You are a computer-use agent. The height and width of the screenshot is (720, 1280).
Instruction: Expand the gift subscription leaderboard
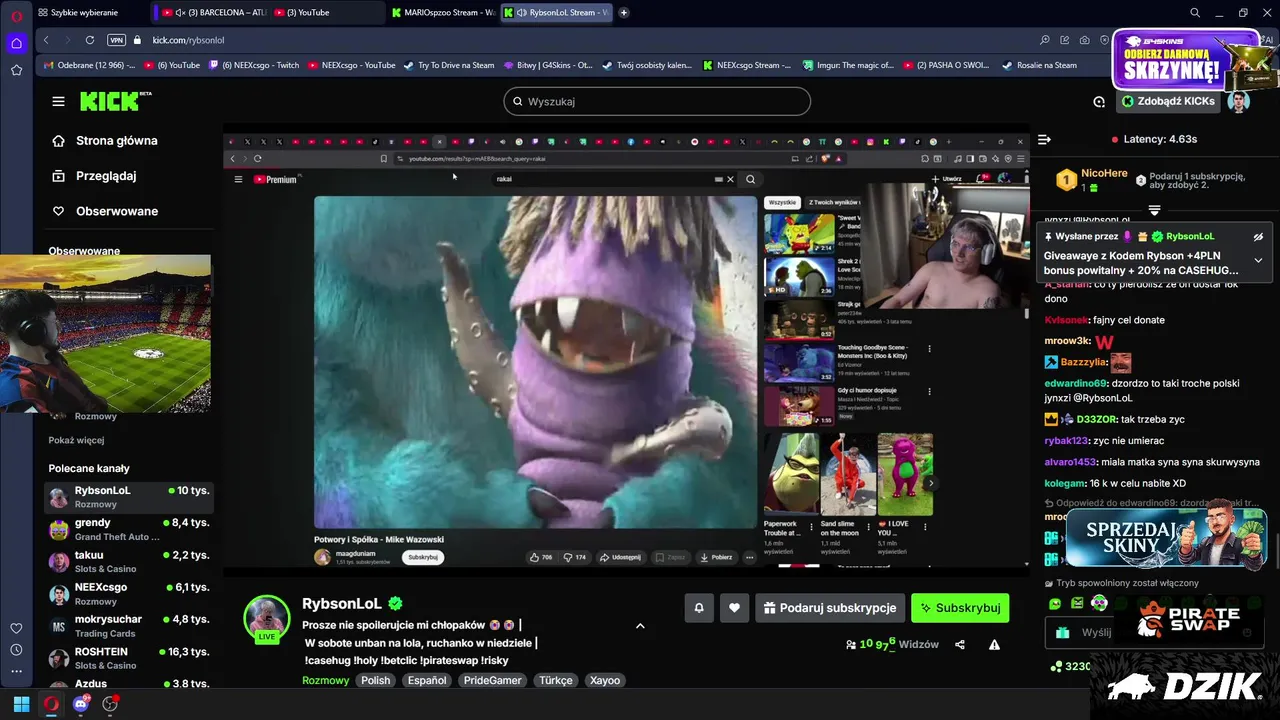(1154, 210)
